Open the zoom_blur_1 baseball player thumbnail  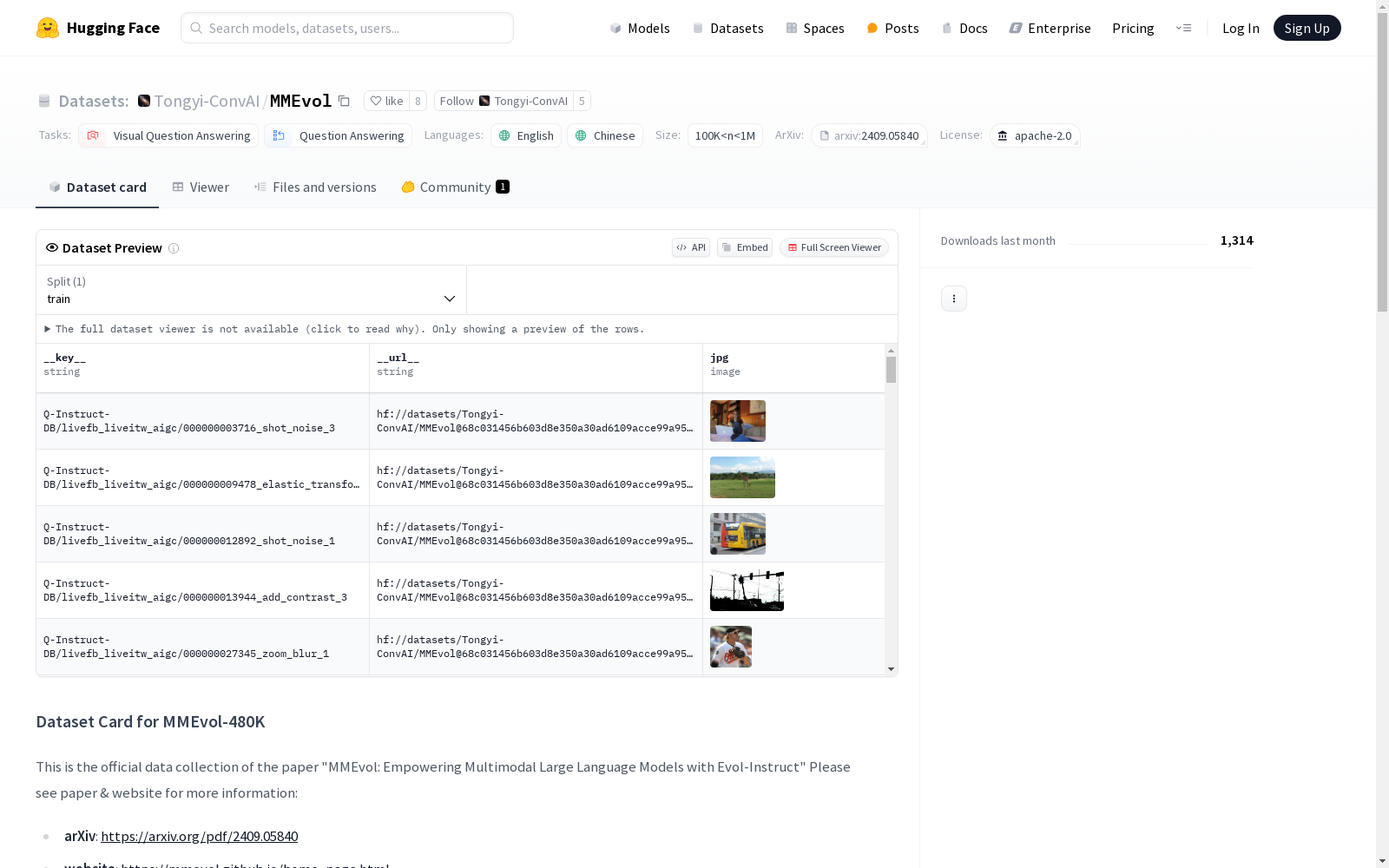(x=731, y=647)
